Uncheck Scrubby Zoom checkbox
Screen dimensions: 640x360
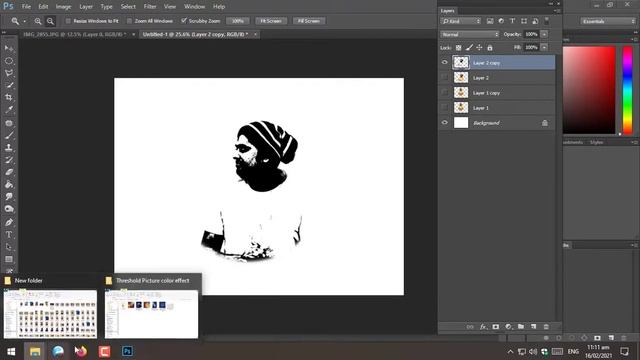184,20
